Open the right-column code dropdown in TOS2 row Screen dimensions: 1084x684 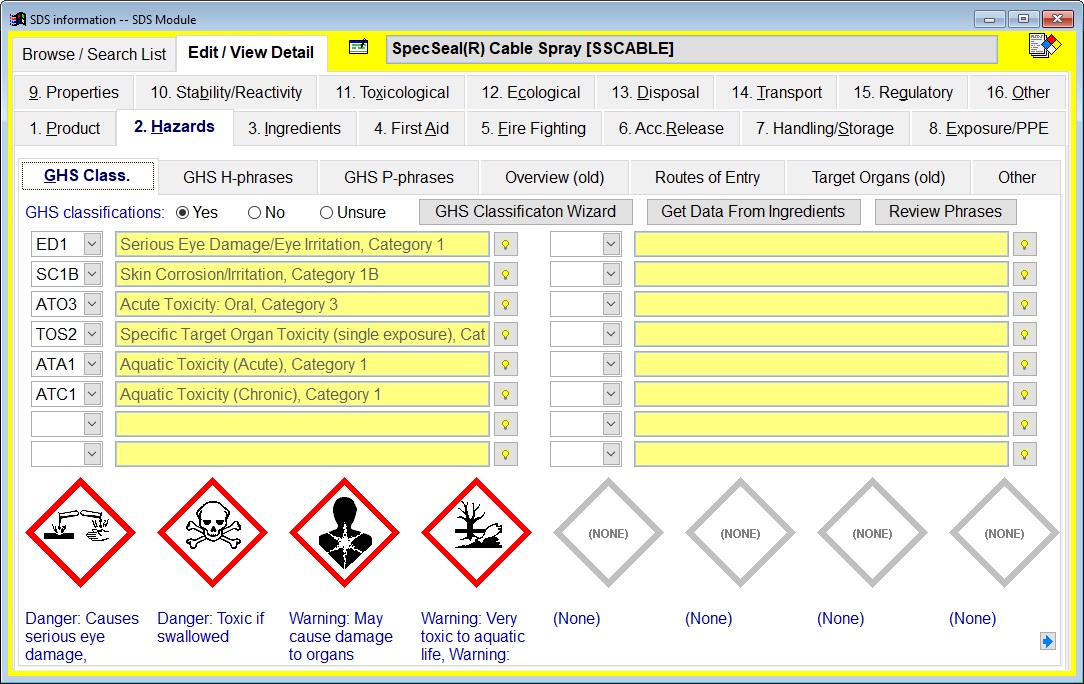click(610, 335)
